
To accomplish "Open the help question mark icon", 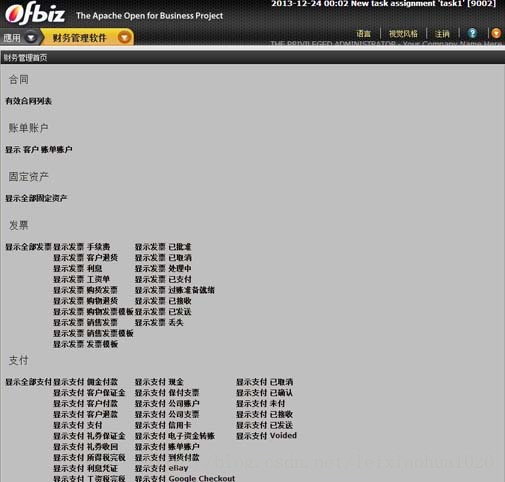I will click(472, 33).
